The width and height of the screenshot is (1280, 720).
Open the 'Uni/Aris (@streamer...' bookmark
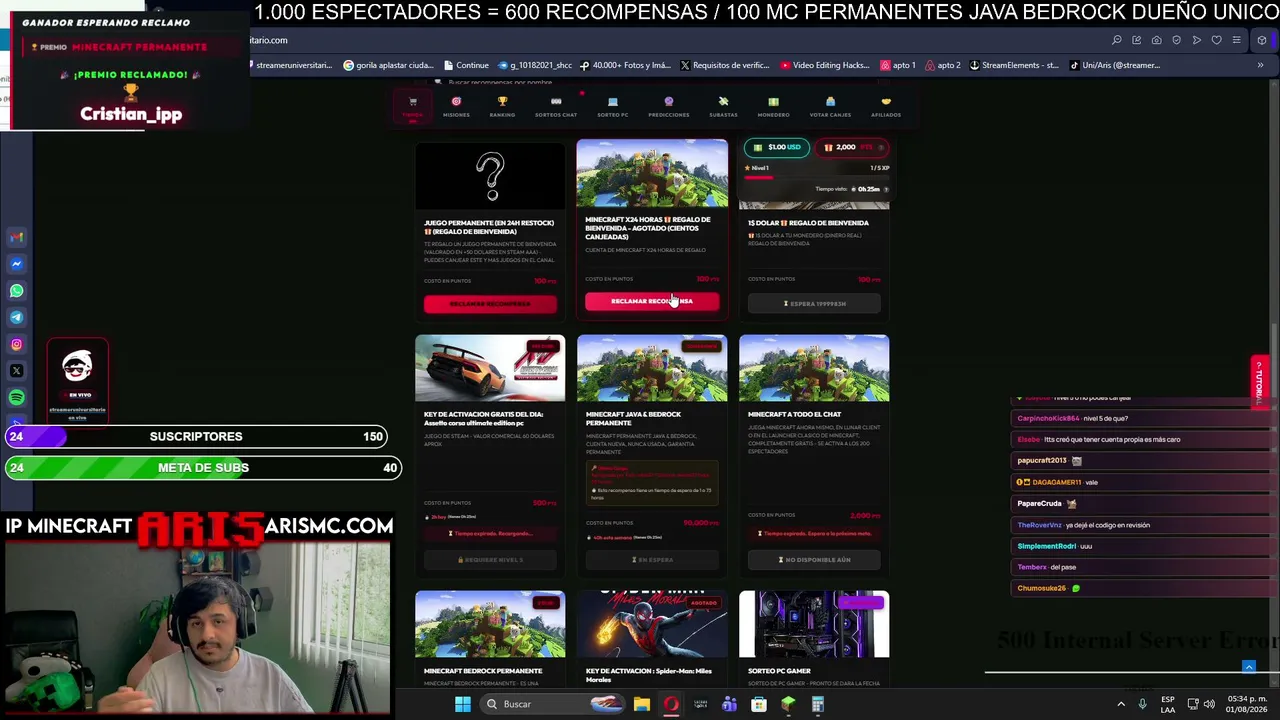(1115, 65)
